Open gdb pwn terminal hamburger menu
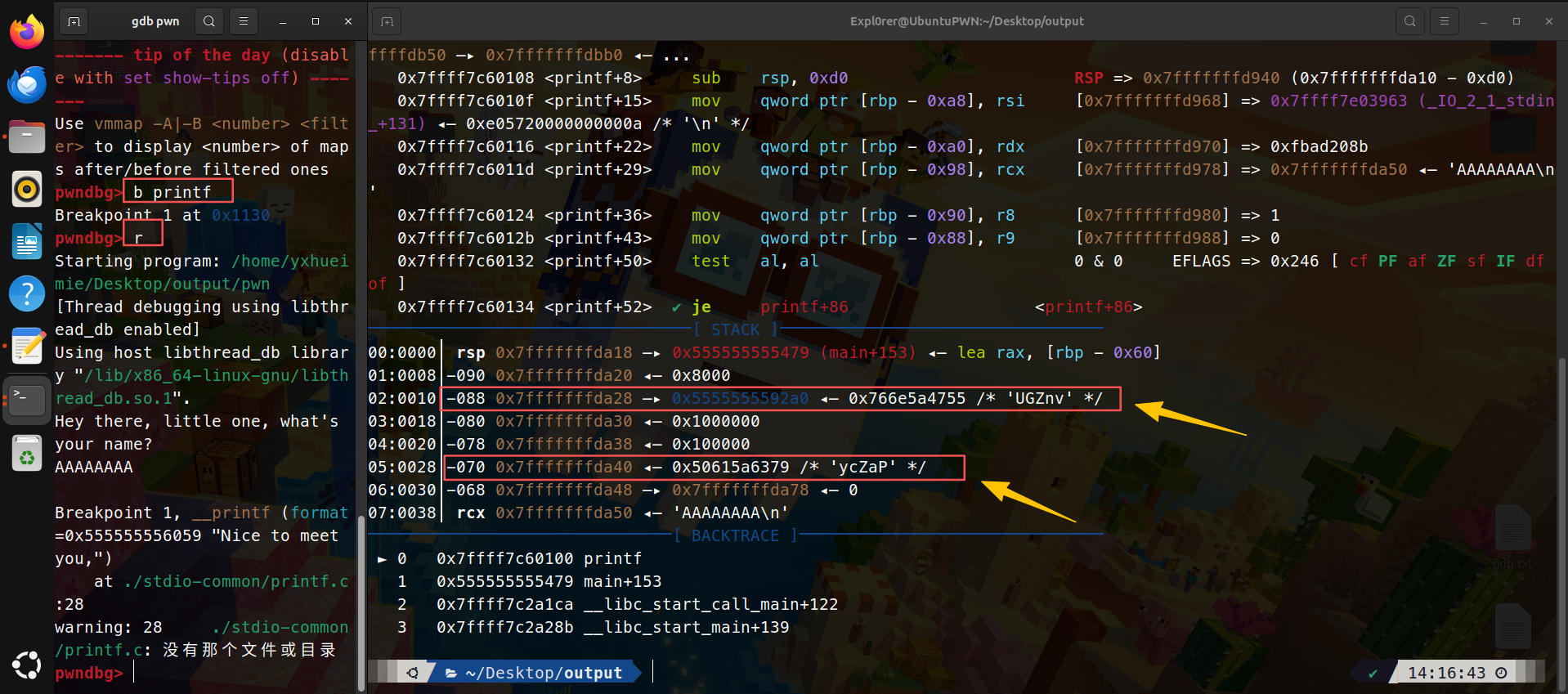Screen dimensions: 1568x694 [x=243, y=21]
